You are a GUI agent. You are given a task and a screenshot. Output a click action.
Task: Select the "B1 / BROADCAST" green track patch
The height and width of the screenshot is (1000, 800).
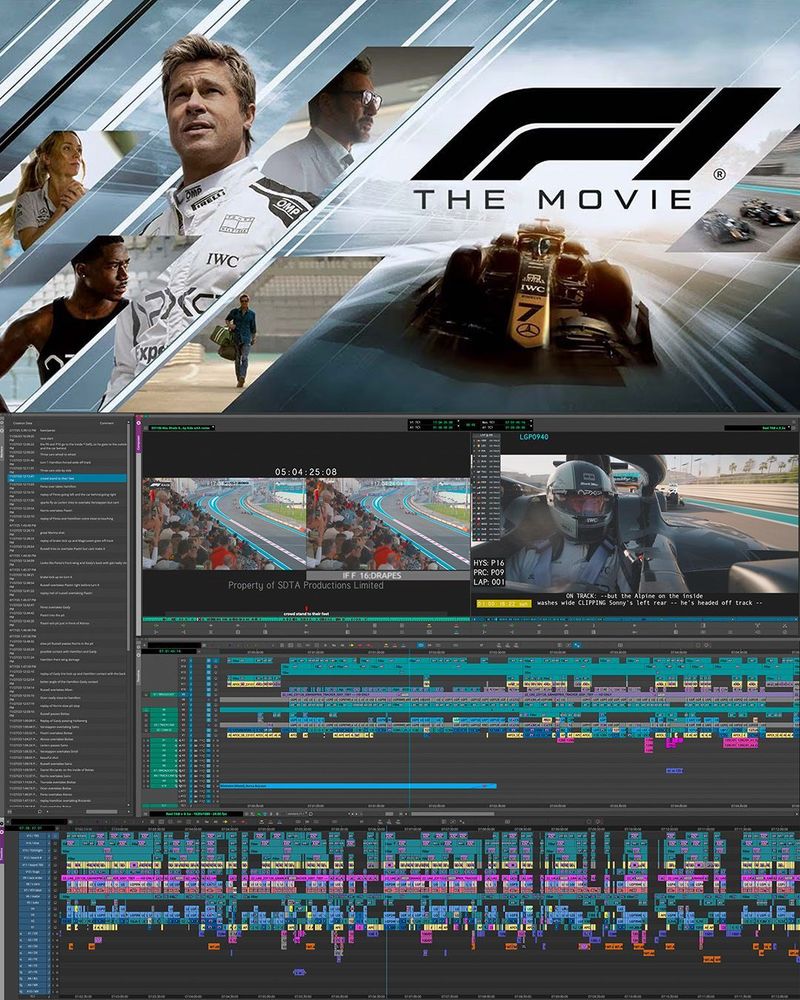[x=163, y=695]
